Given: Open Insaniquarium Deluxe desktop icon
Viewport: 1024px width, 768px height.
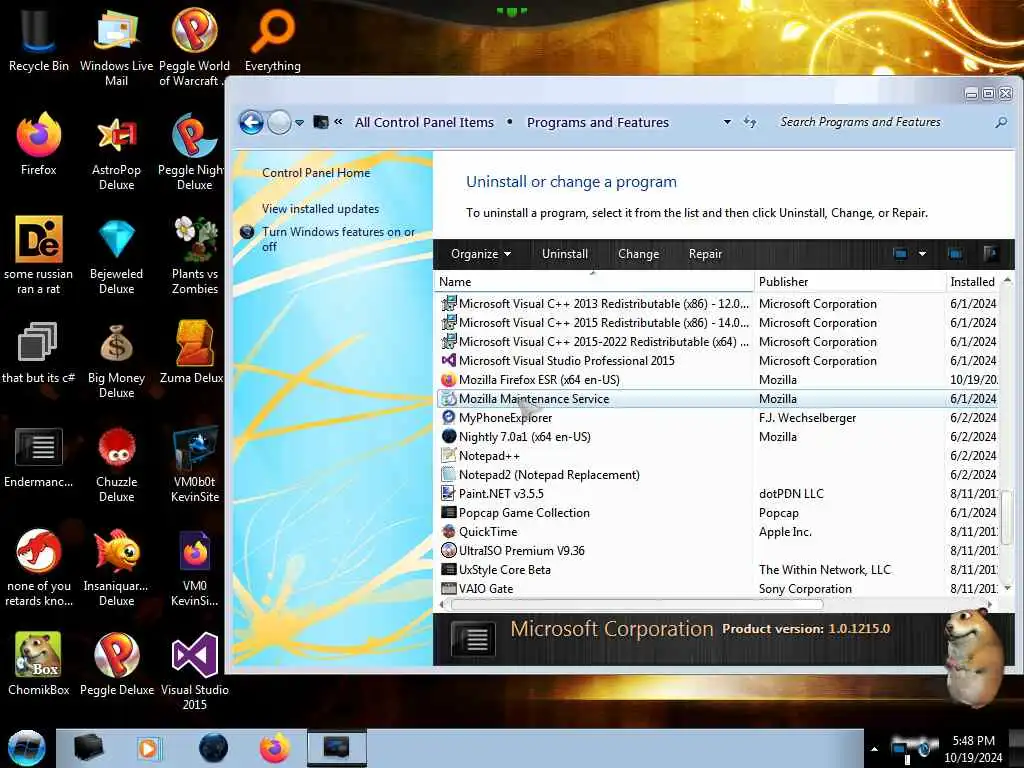Looking at the screenshot, I should pos(116,567).
